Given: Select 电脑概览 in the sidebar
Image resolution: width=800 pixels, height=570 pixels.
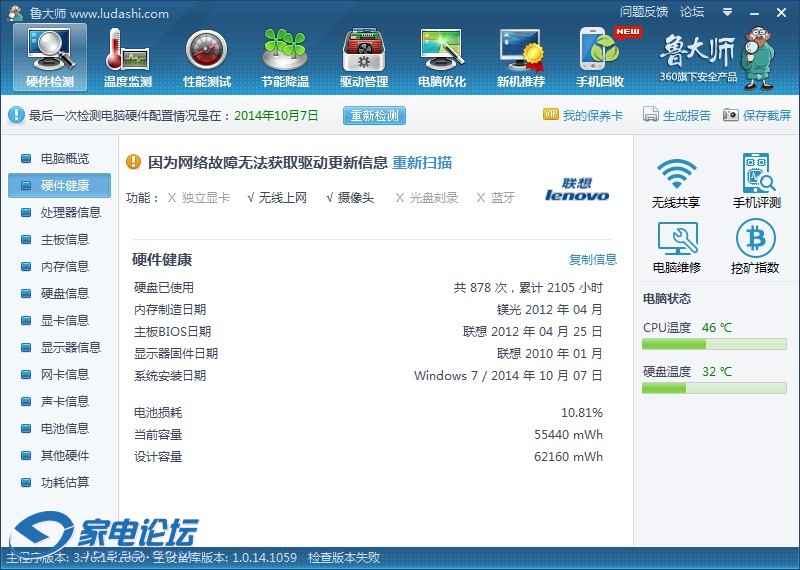Looking at the screenshot, I should pyautogui.click(x=64, y=158).
